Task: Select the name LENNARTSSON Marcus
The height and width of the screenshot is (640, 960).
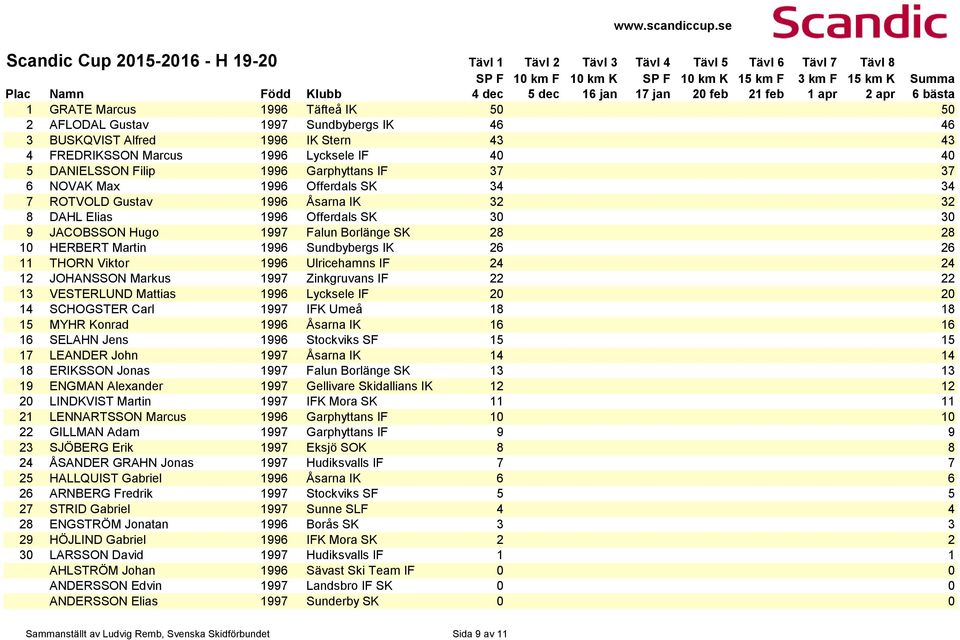Action: coord(118,416)
